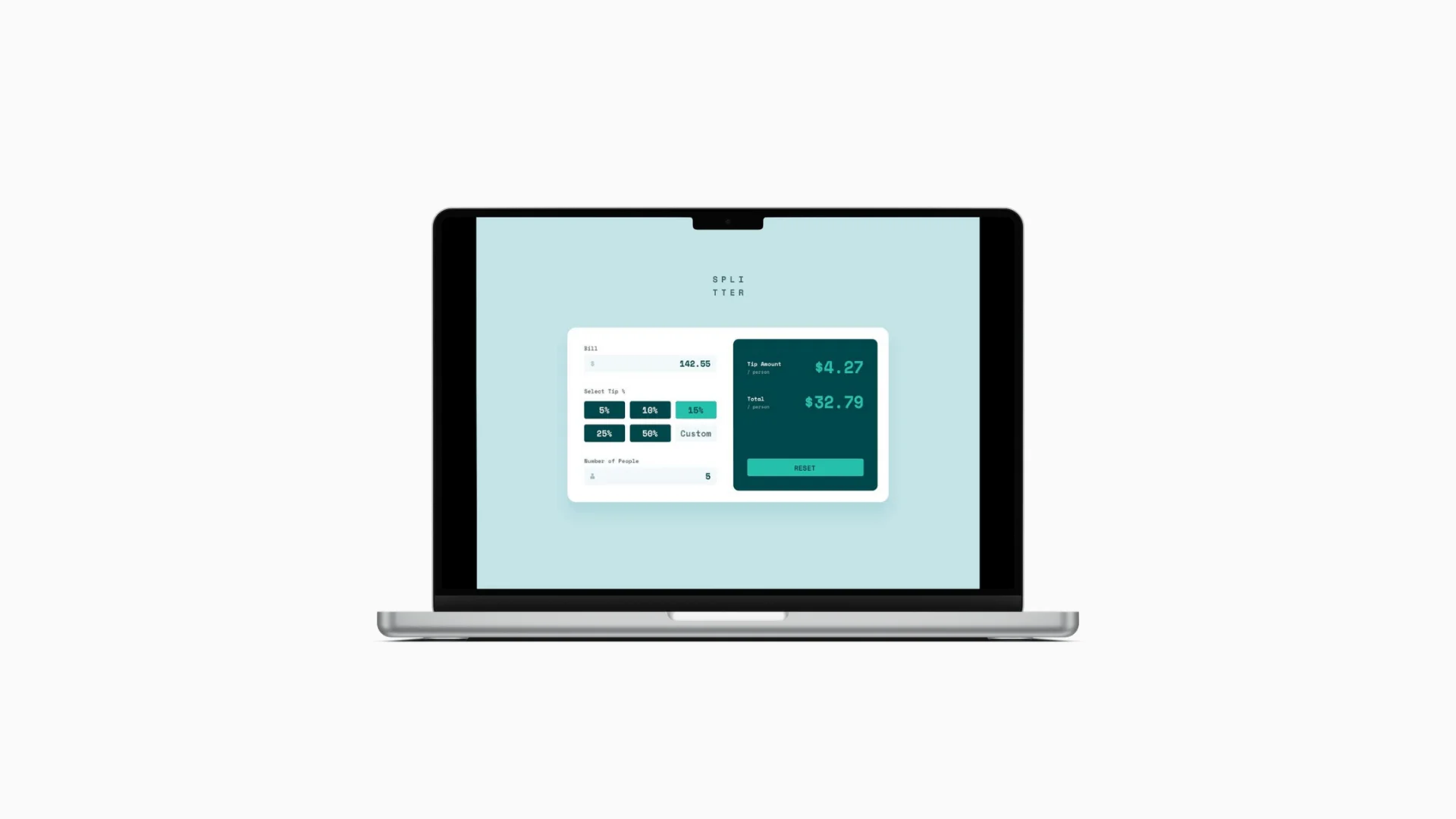Viewport: 1456px width, 819px height.
Task: Select the 15% tip button
Action: (695, 410)
